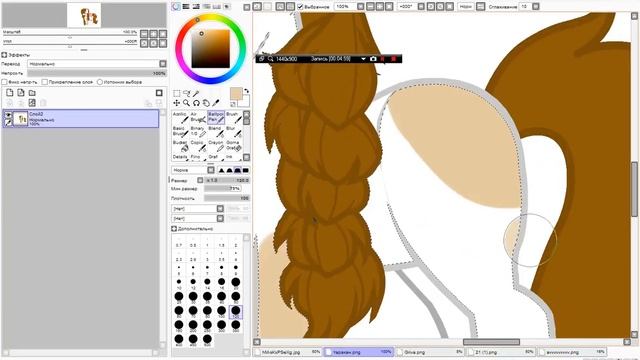Toggle the RGB sliders panel
The width and height of the screenshot is (640, 360).
pyautogui.click(x=186, y=7)
